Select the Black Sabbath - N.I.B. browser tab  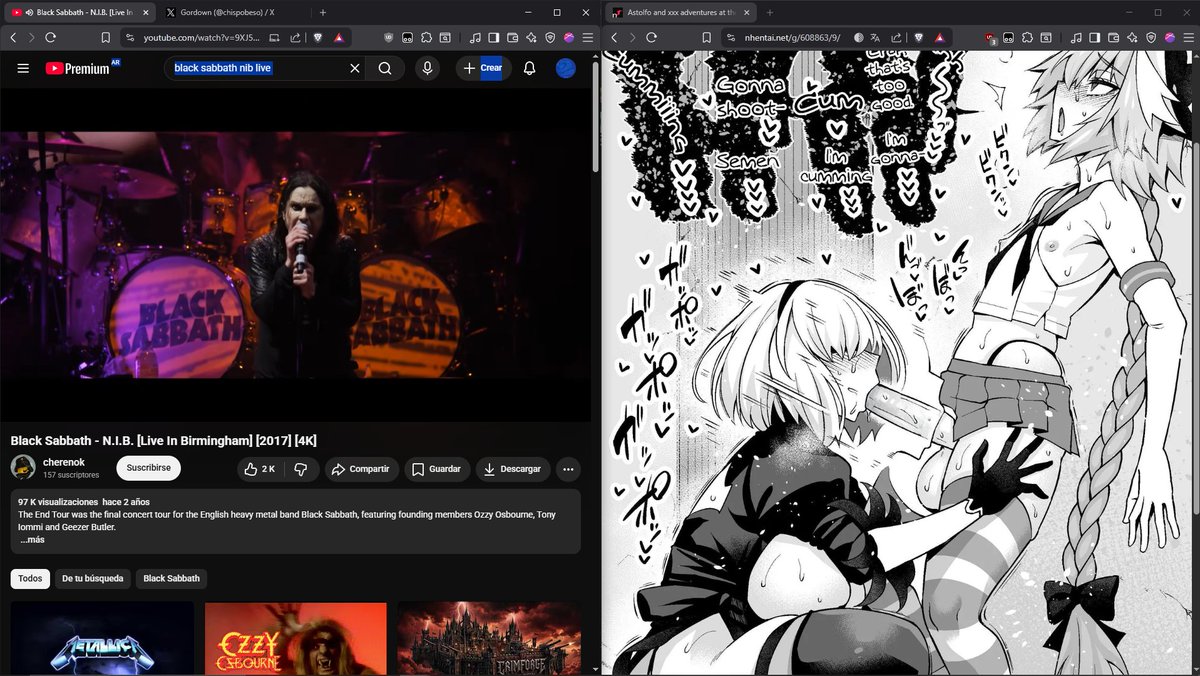click(x=80, y=12)
